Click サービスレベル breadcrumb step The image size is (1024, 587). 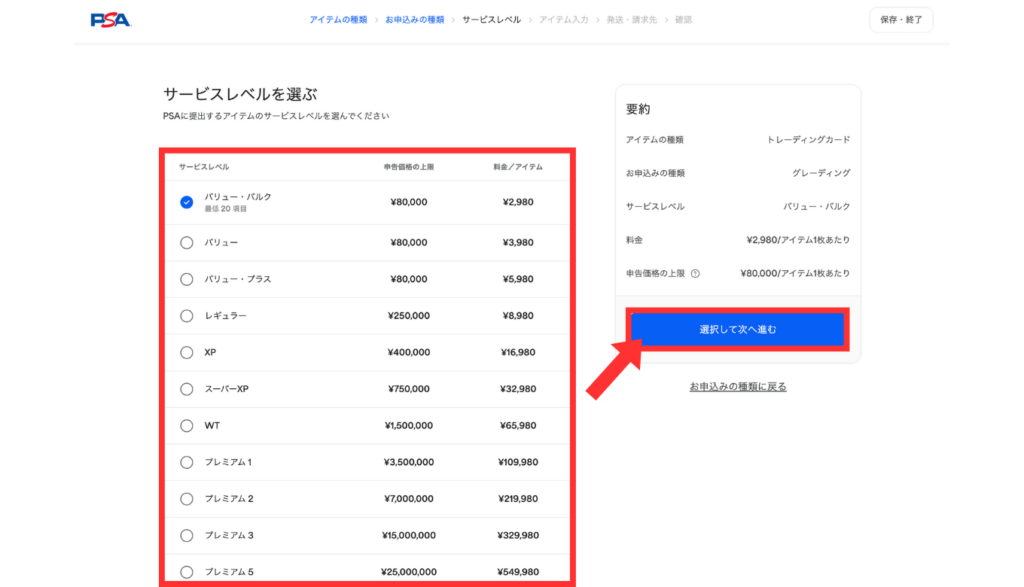coord(492,20)
